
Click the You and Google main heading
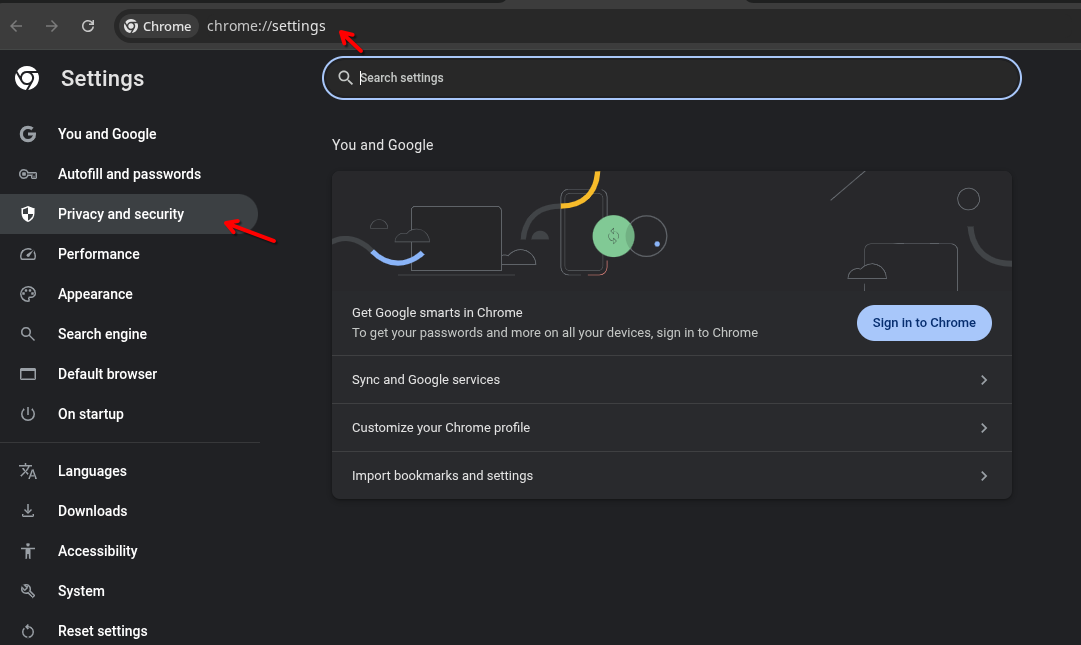coord(383,145)
